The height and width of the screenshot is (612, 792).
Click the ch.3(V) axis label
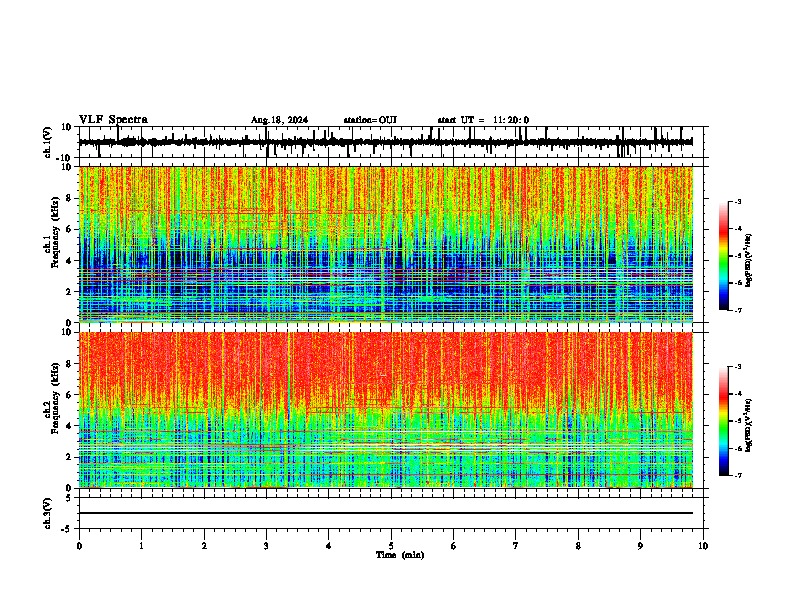pos(47,513)
